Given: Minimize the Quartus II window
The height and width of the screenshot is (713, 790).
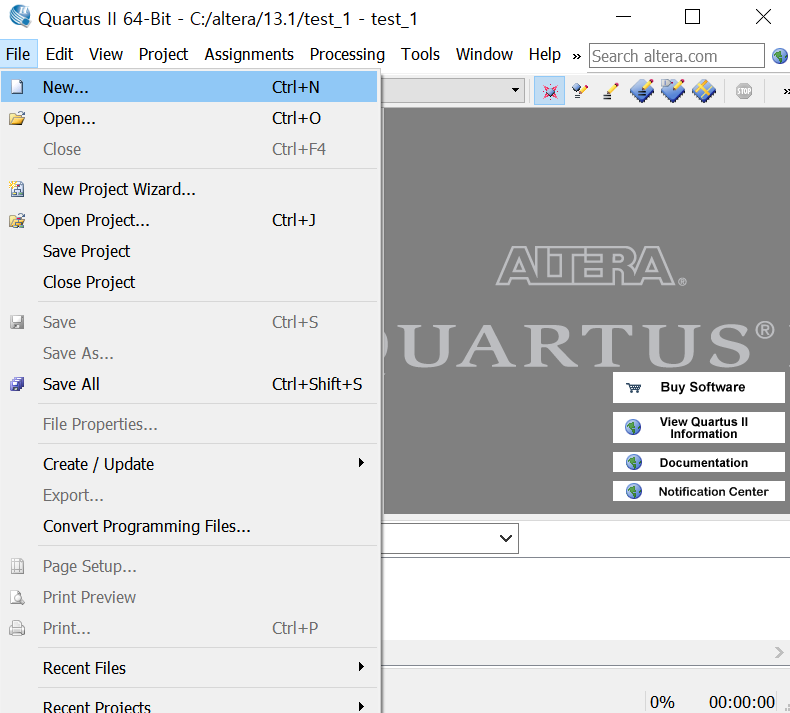Looking at the screenshot, I should click(623, 17).
